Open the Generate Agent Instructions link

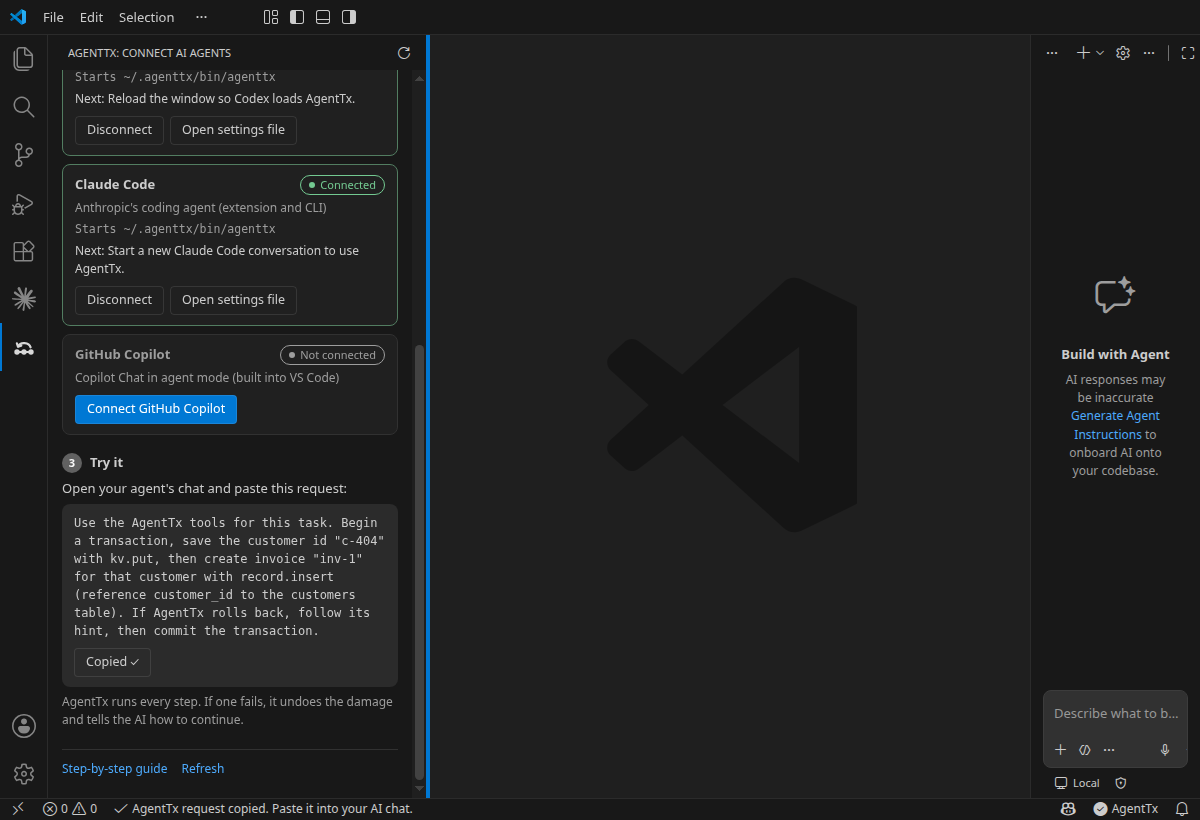coord(1115,425)
